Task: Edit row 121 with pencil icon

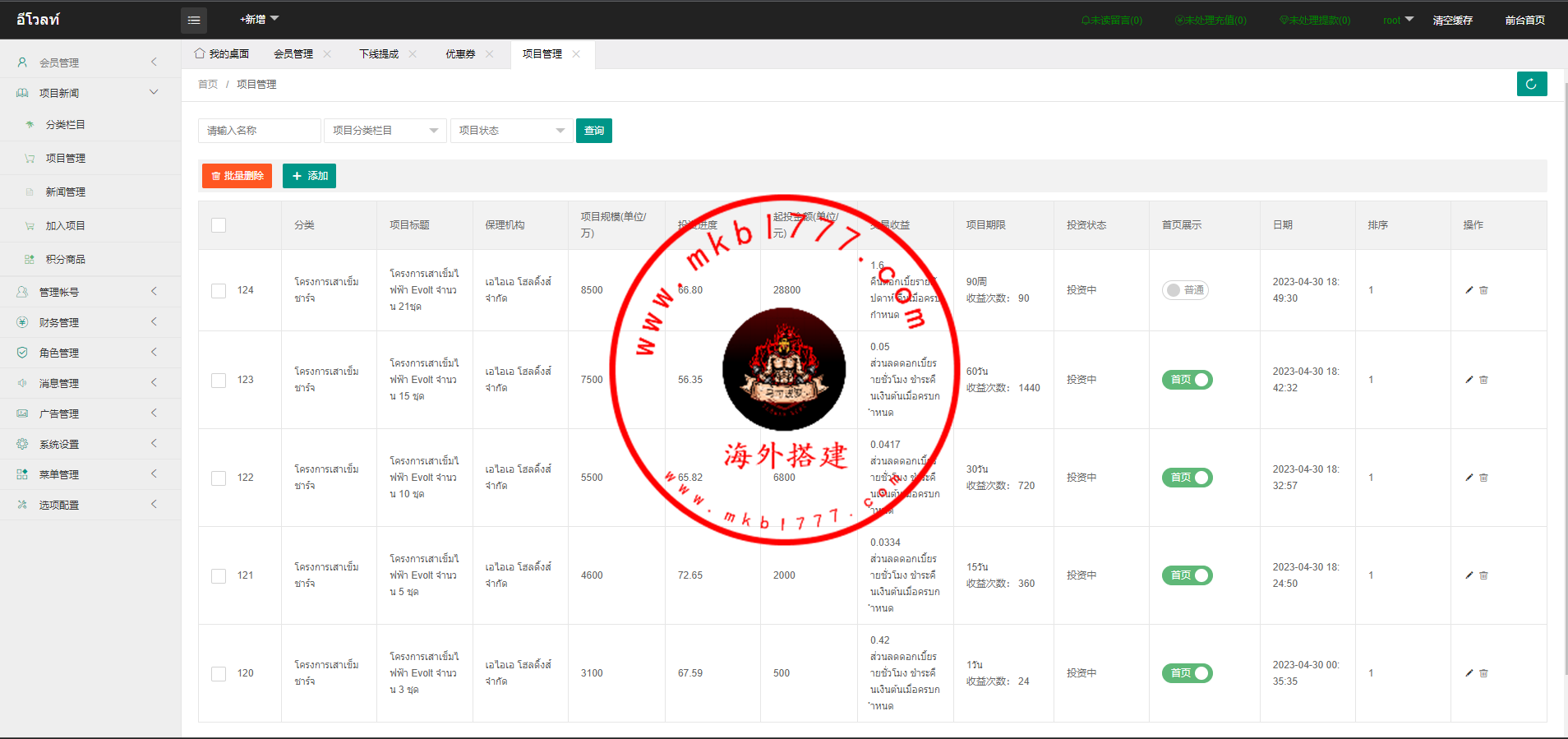Action: click(x=1469, y=575)
